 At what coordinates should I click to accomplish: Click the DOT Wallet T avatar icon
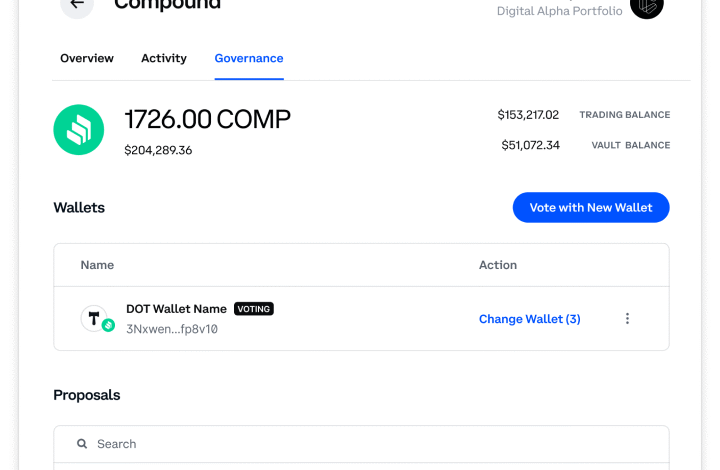pyautogui.click(x=94, y=318)
